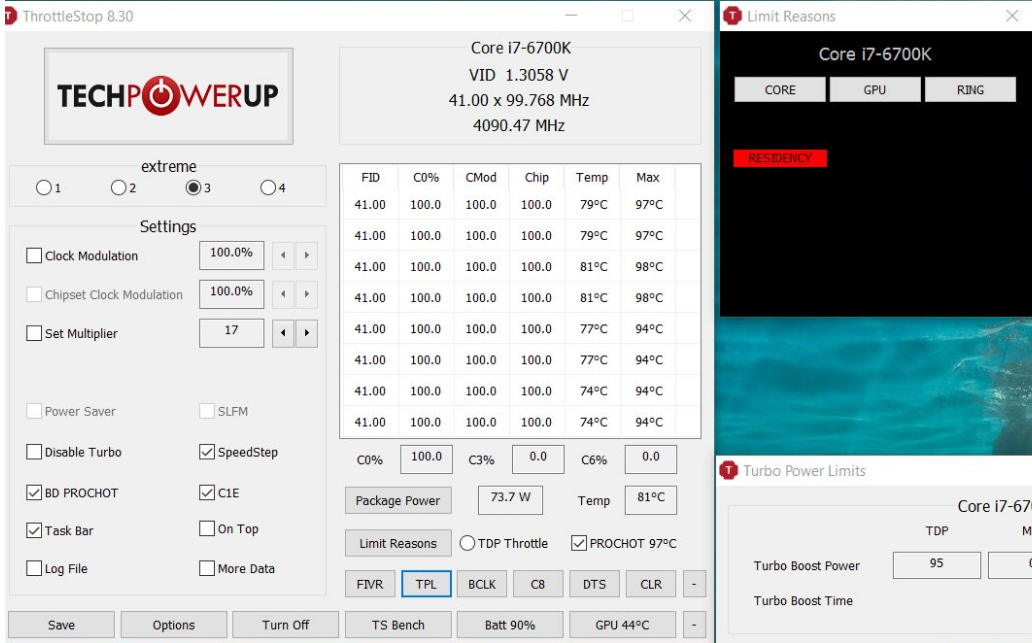The height and width of the screenshot is (643, 1032).
Task: Click the BCLK button
Action: tap(482, 584)
